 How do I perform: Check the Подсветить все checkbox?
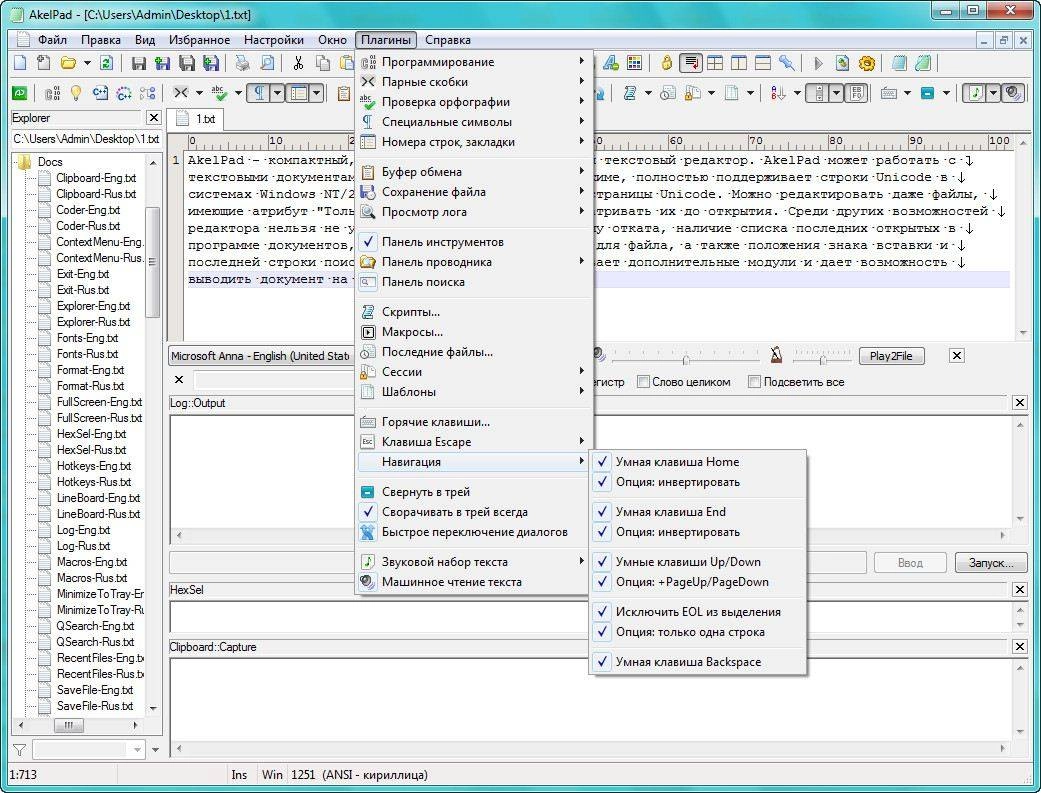[754, 382]
